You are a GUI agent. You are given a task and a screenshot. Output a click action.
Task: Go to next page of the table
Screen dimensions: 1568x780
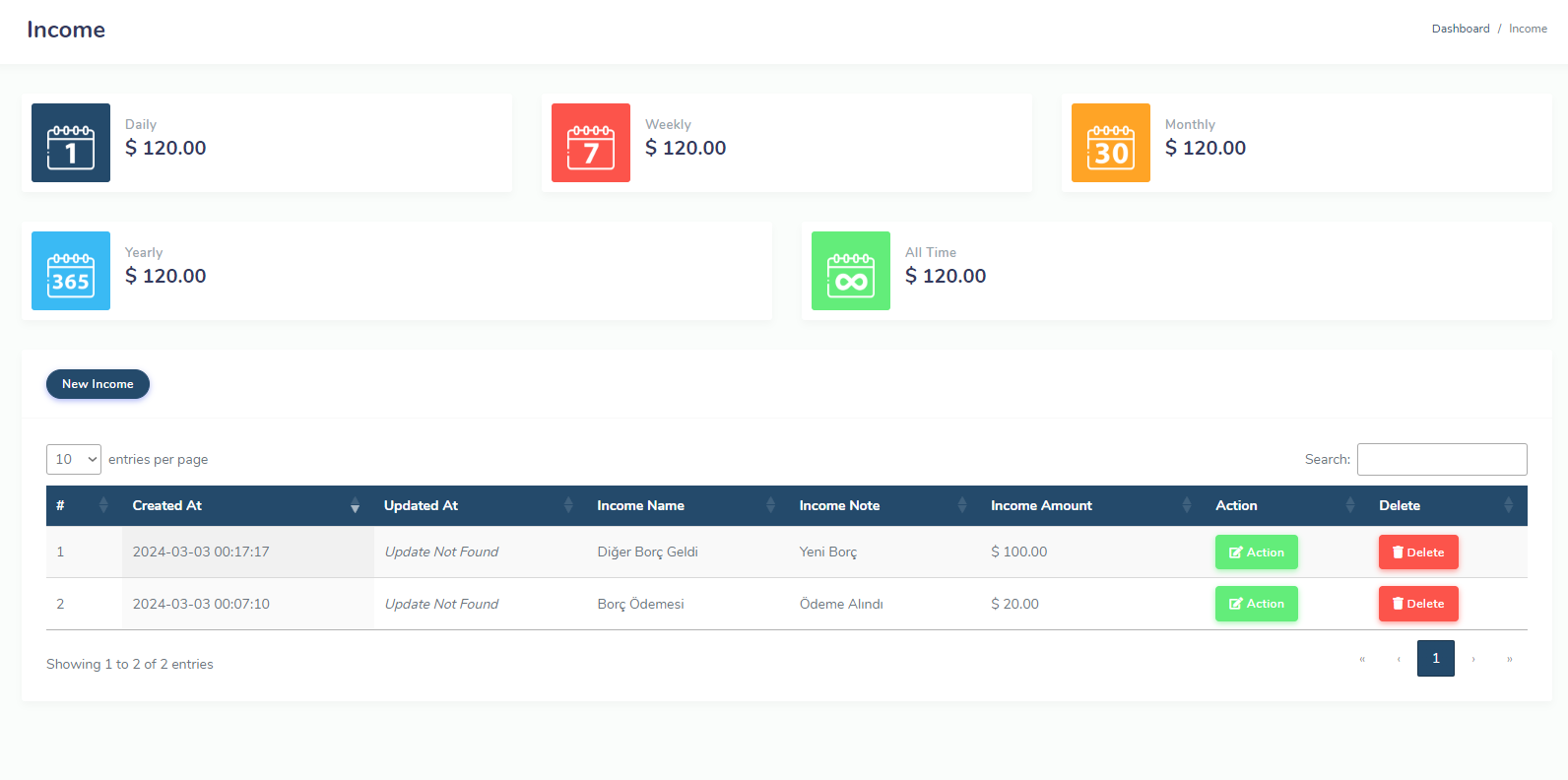pyautogui.click(x=1473, y=659)
